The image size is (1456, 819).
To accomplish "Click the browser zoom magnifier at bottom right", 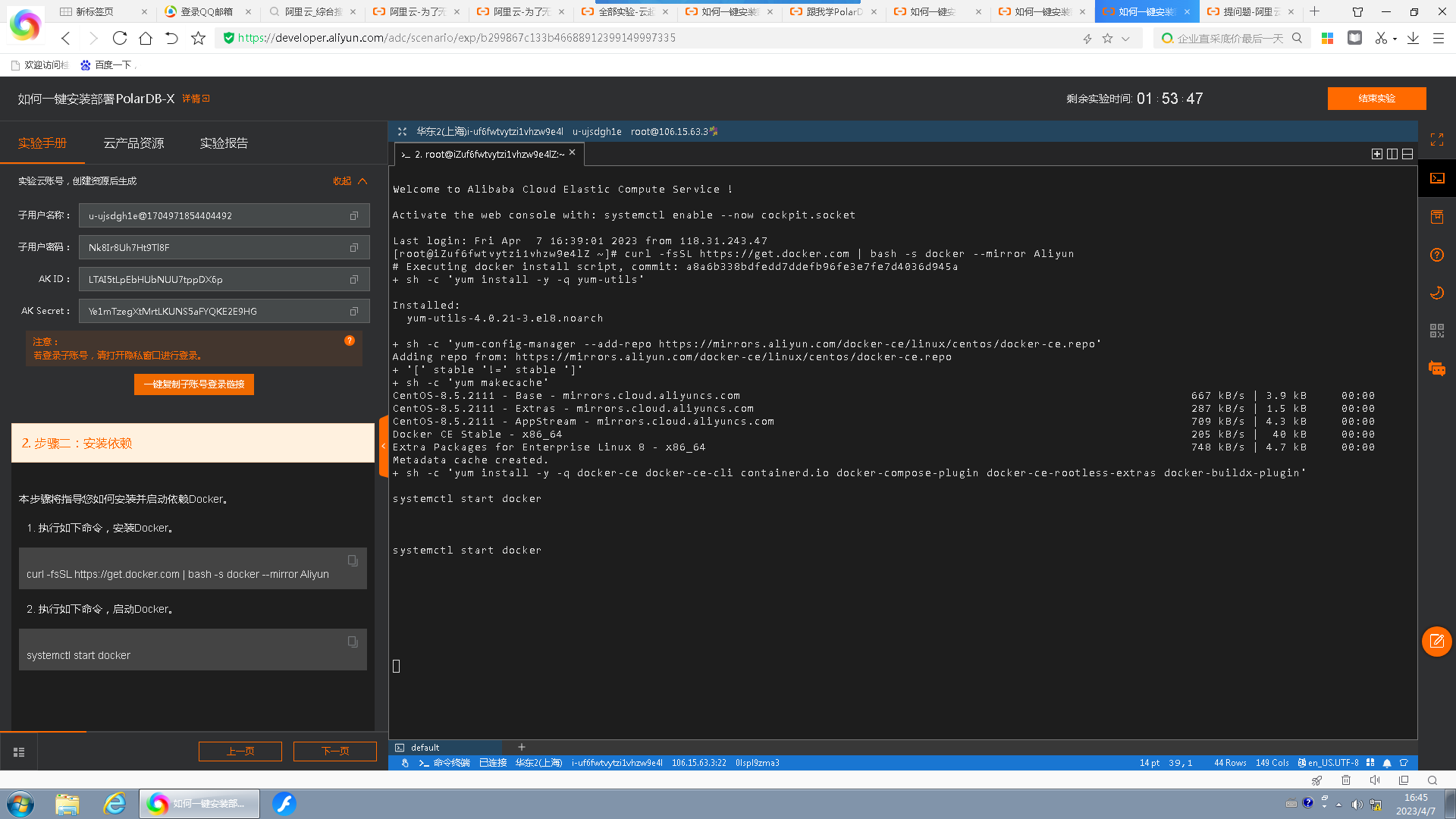I will 1432,780.
